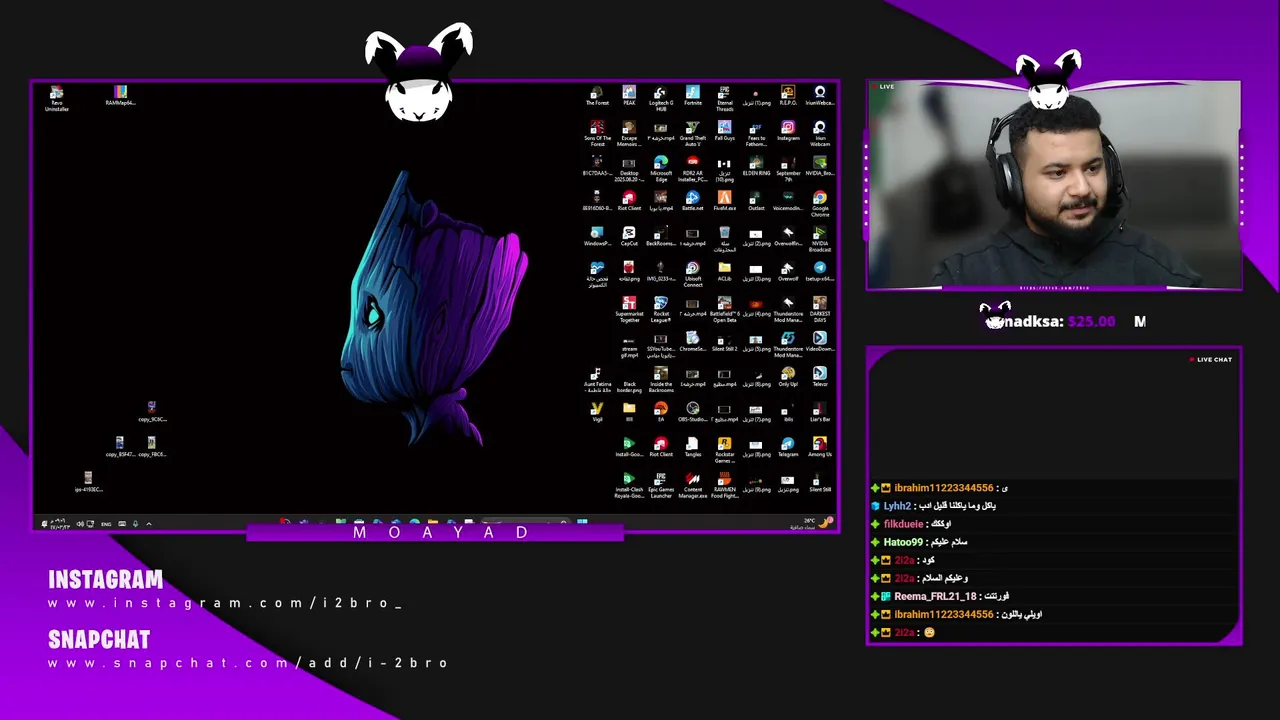The image size is (1280, 720).
Task: Open the Eternal Threads shortcut
Action: [x=725, y=98]
